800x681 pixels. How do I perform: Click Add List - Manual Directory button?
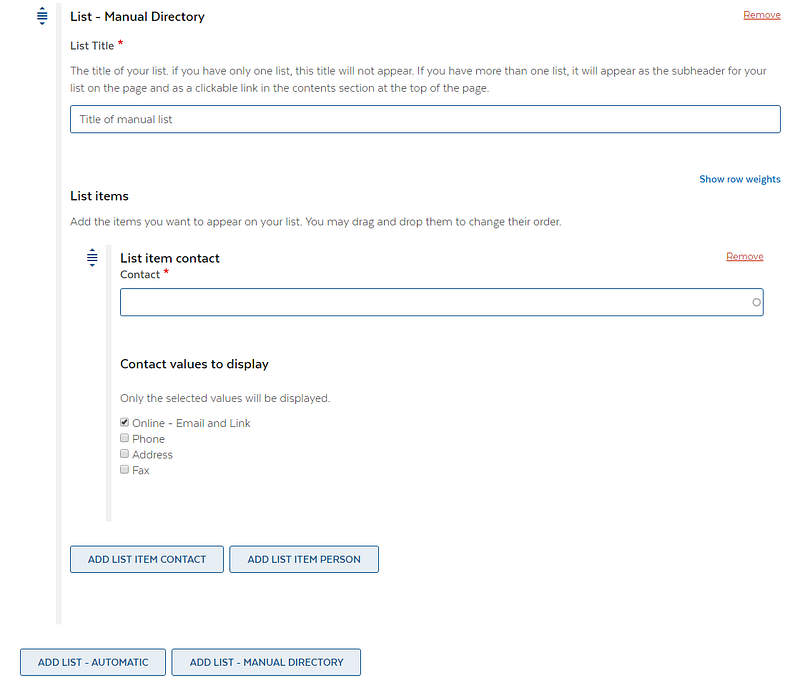point(266,662)
